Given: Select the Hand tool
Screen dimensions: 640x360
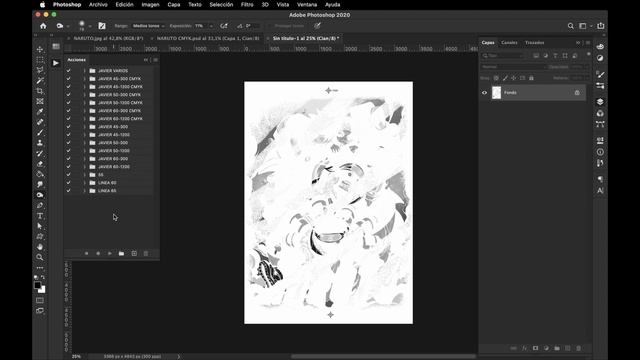Looking at the screenshot, I should pos(40,247).
